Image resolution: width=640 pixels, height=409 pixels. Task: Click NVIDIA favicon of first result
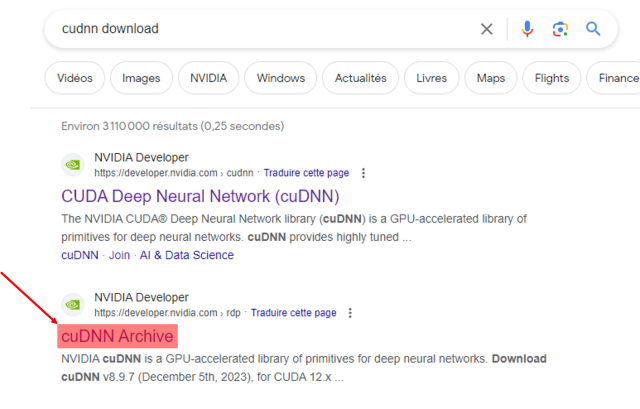click(73, 165)
